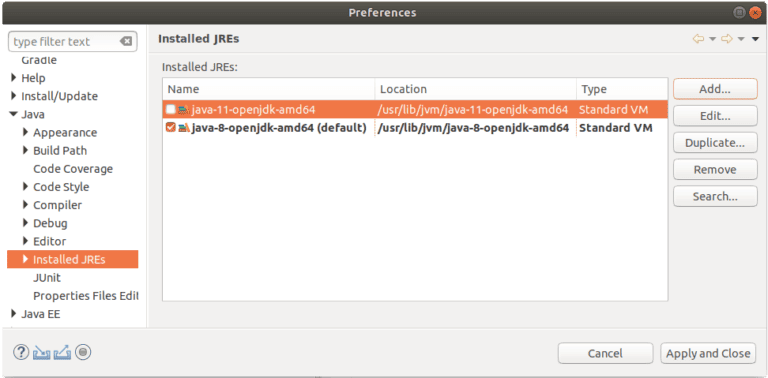Open the back history dropdown arrow

click(713, 39)
